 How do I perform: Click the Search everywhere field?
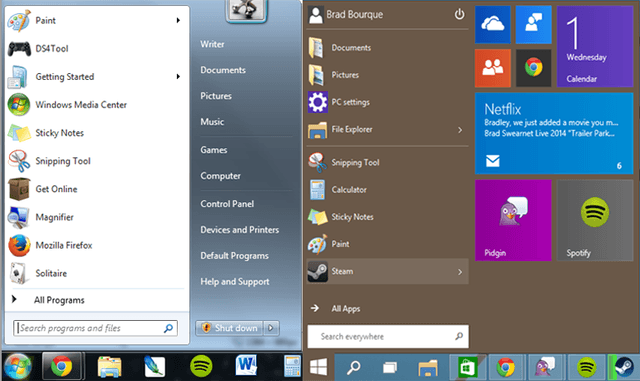point(388,336)
